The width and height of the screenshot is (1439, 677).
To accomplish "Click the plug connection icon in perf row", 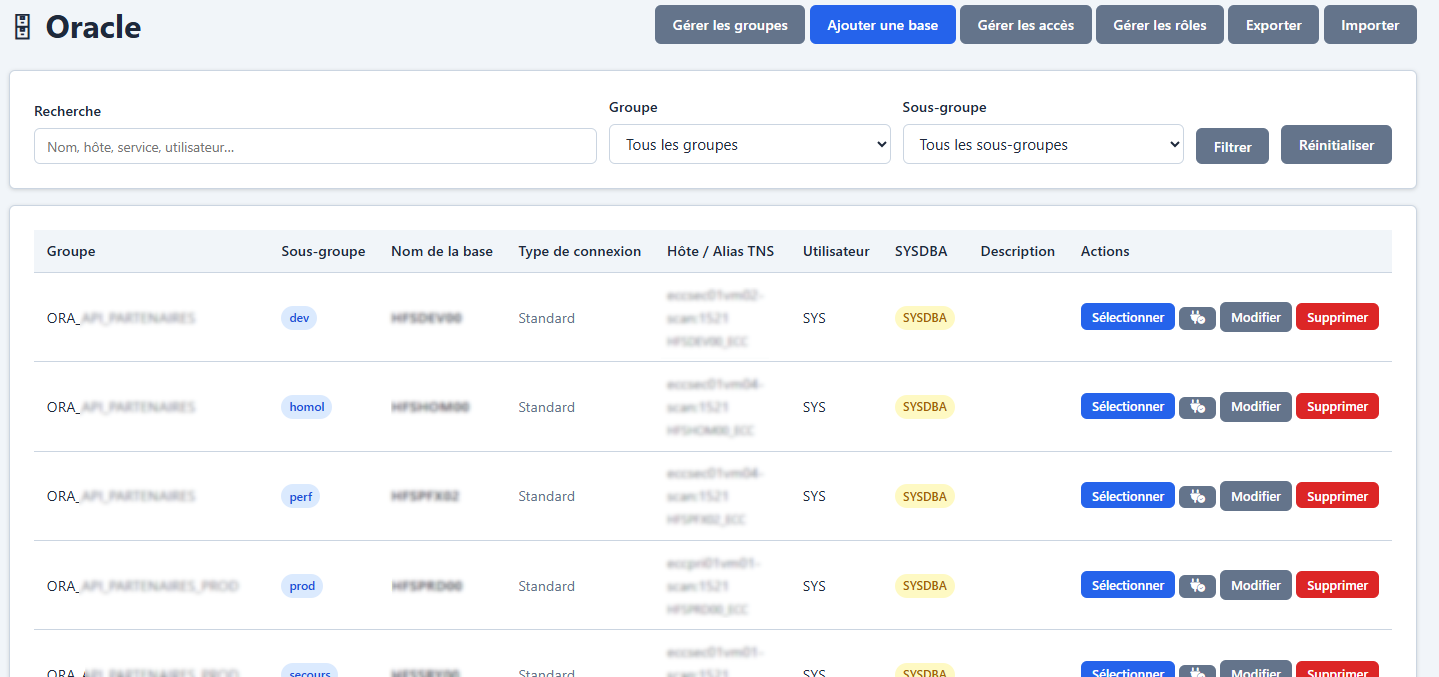I will pos(1197,496).
